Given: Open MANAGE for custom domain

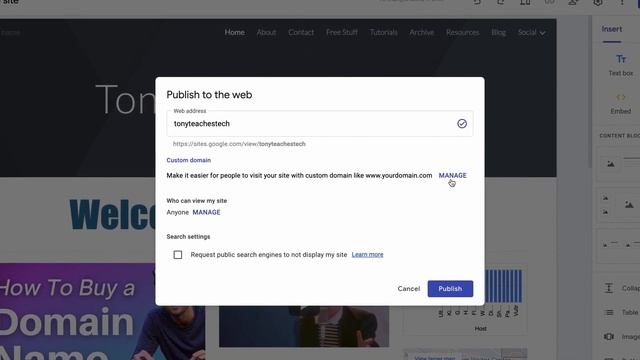Looking at the screenshot, I should (x=452, y=175).
